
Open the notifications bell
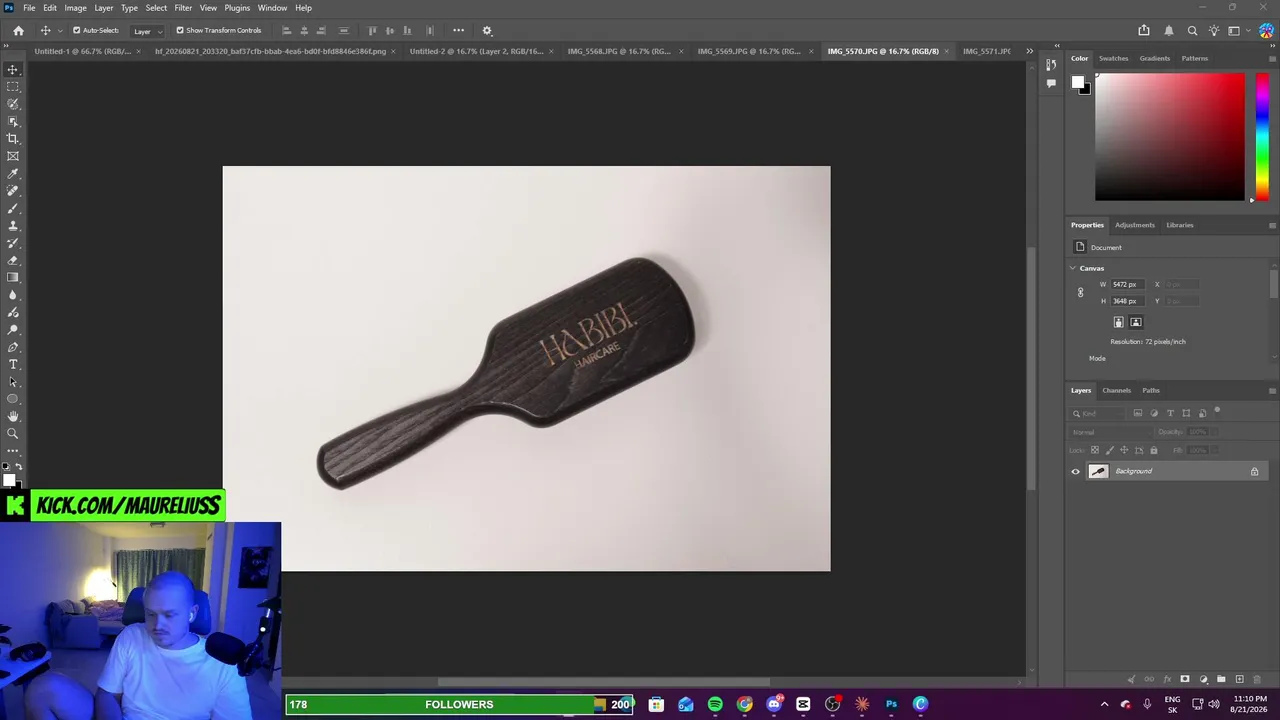coord(1168,30)
